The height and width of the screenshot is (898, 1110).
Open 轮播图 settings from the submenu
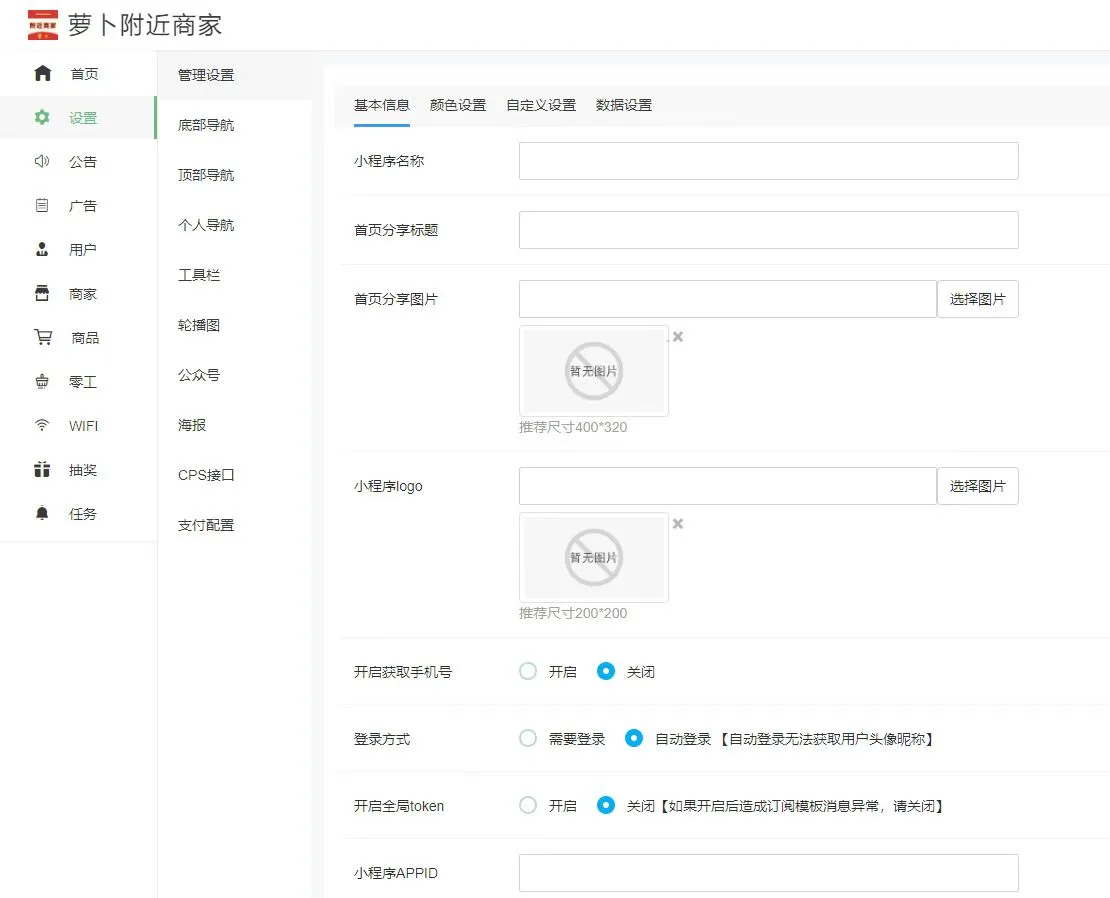[207, 324]
